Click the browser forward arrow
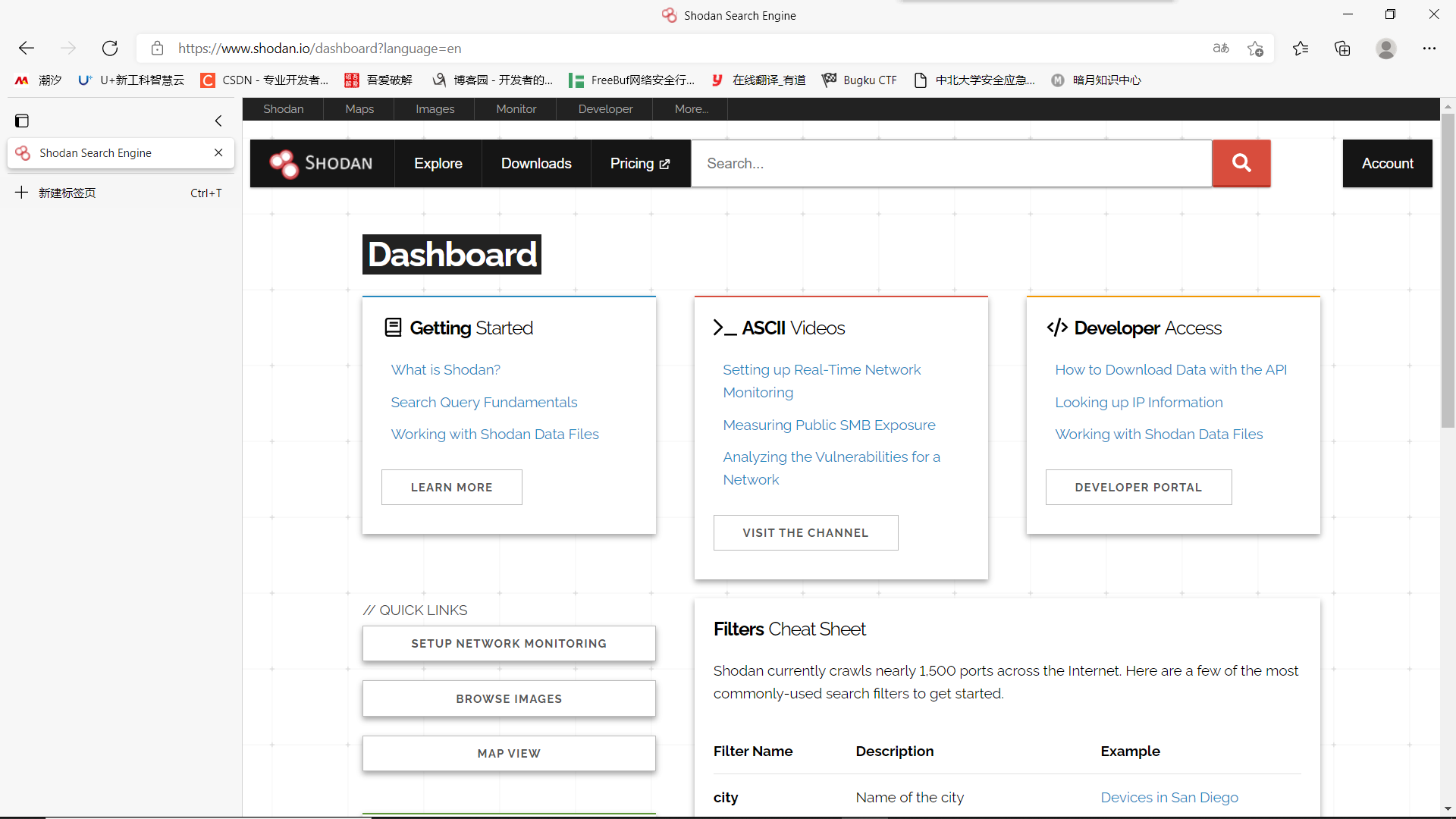Screen dimensions: 1456x819 click(68, 49)
